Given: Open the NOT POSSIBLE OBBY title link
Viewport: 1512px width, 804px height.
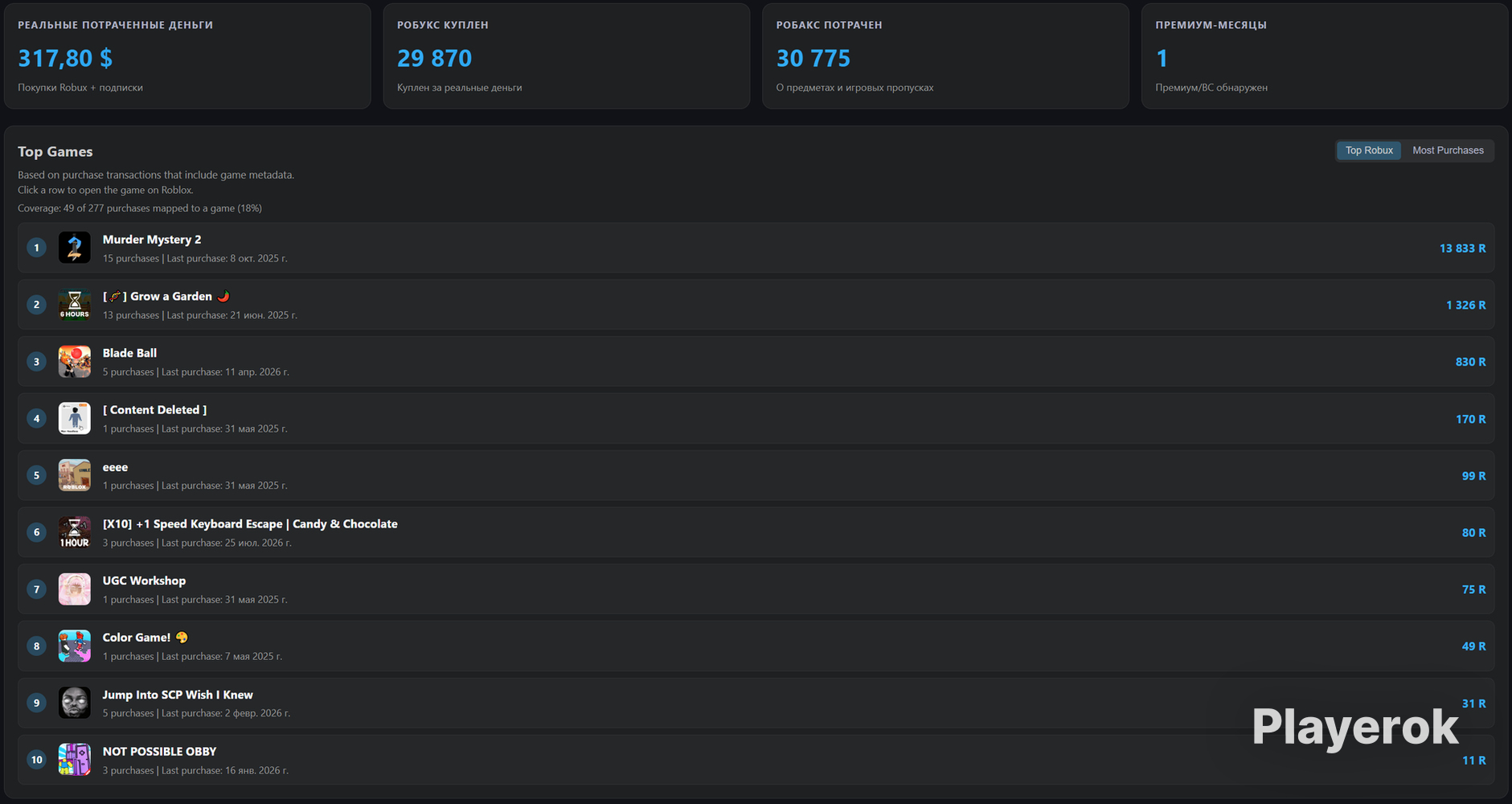Looking at the screenshot, I should pos(159,752).
